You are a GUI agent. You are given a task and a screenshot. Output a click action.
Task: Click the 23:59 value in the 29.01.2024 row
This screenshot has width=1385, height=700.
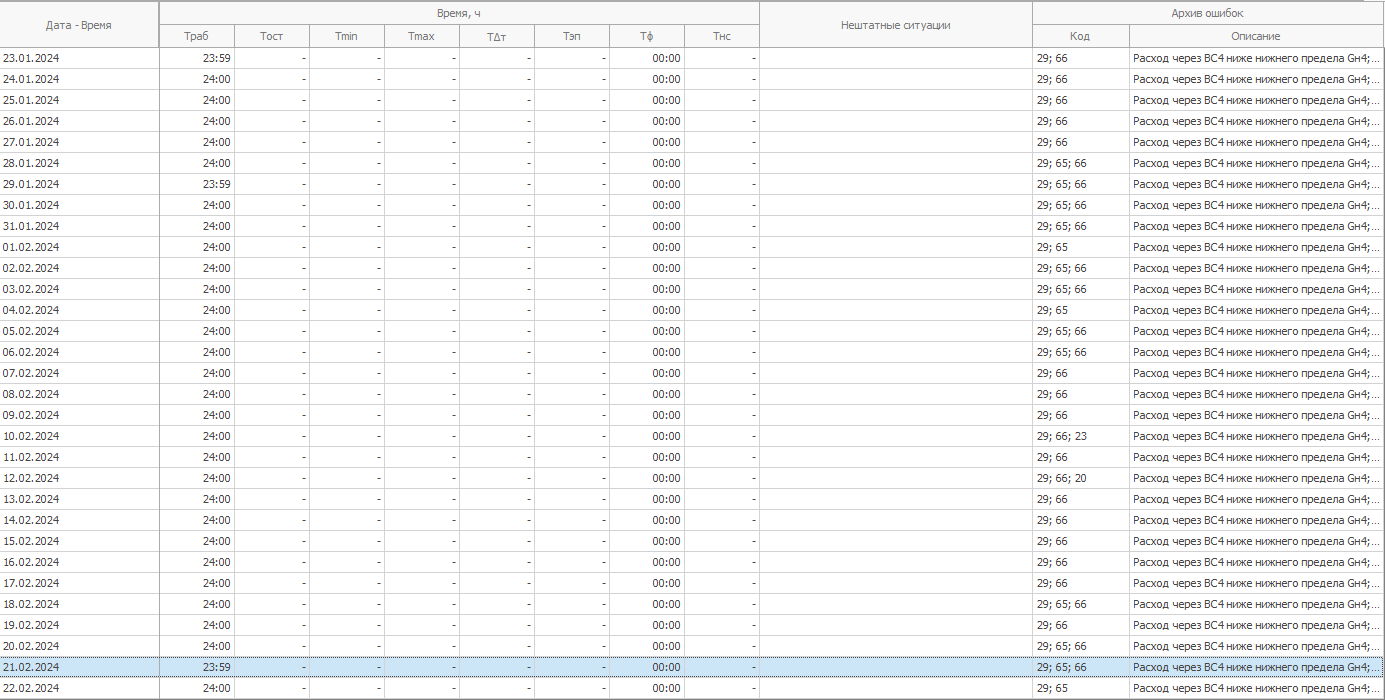[197, 184]
